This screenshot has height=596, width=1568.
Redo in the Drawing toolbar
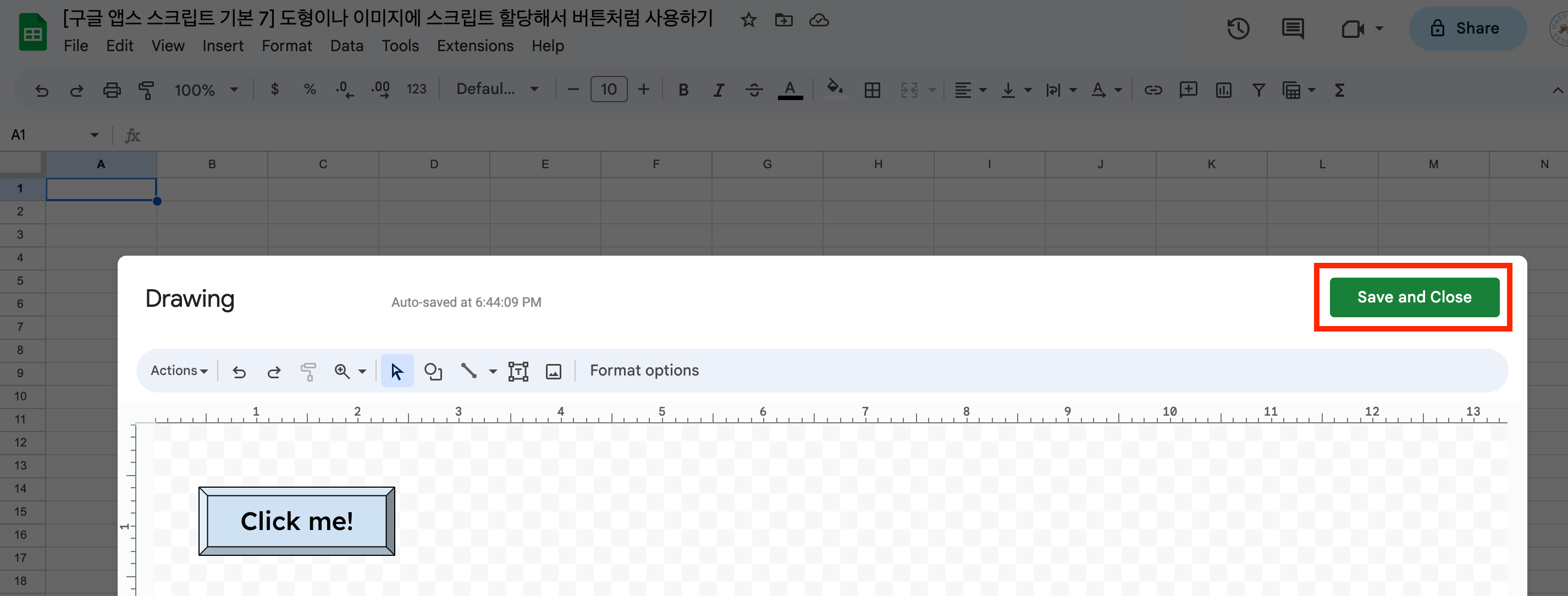[x=274, y=371]
